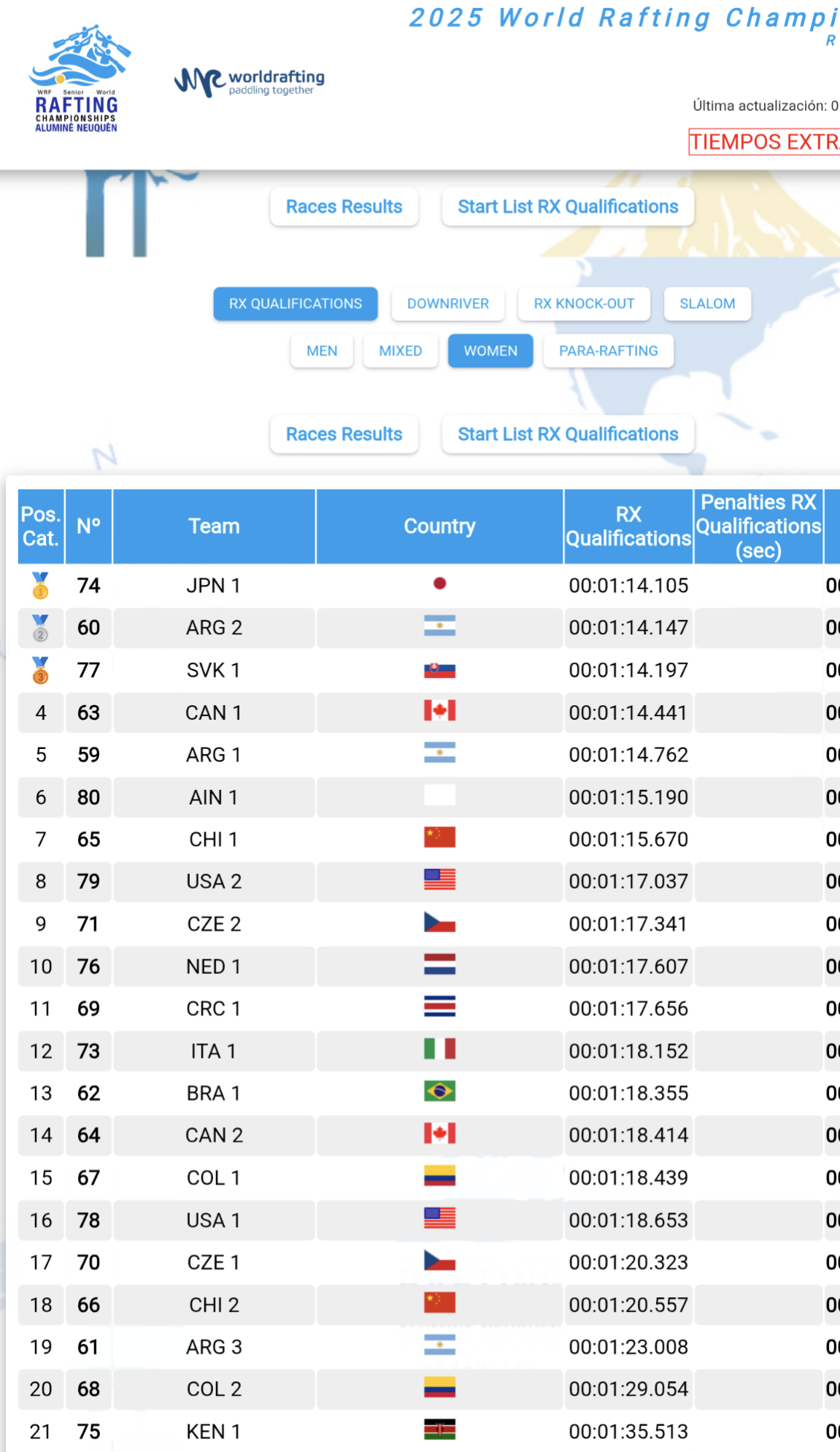The height and width of the screenshot is (1452, 840).
Task: Open the SLALOM results tab
Action: pyautogui.click(x=707, y=304)
